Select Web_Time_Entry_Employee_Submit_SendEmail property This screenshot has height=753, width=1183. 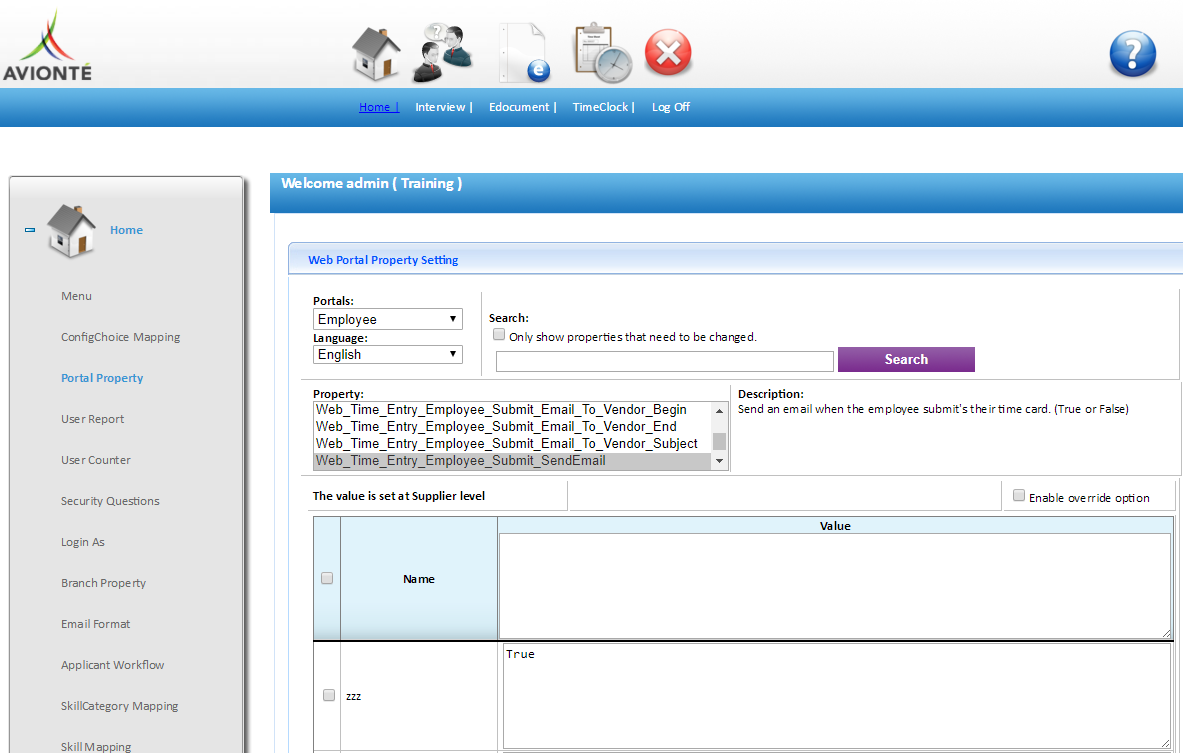point(512,460)
